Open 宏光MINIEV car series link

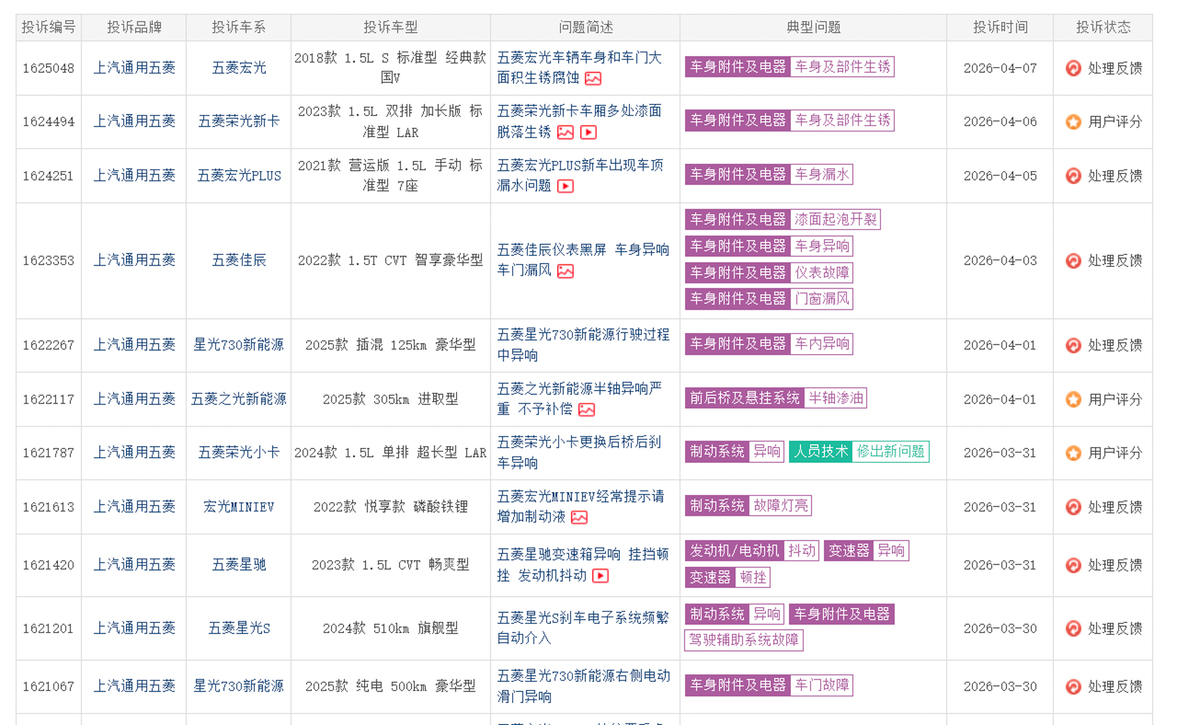point(239,507)
